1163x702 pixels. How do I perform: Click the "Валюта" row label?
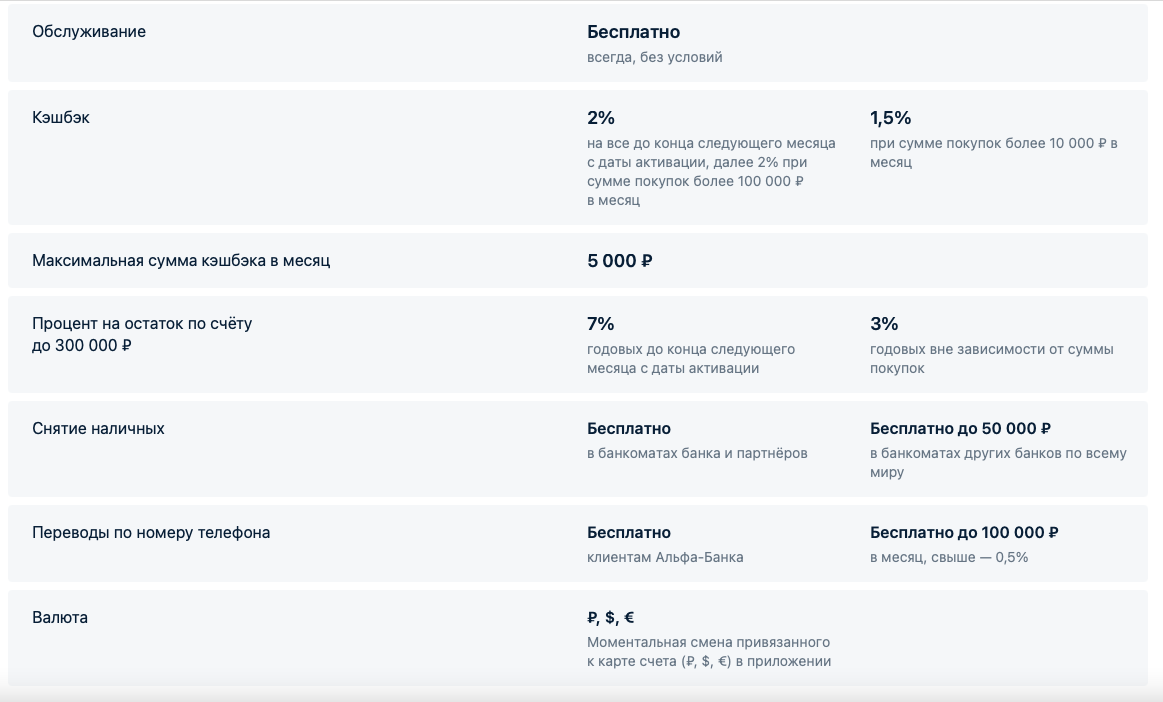[x=60, y=618]
